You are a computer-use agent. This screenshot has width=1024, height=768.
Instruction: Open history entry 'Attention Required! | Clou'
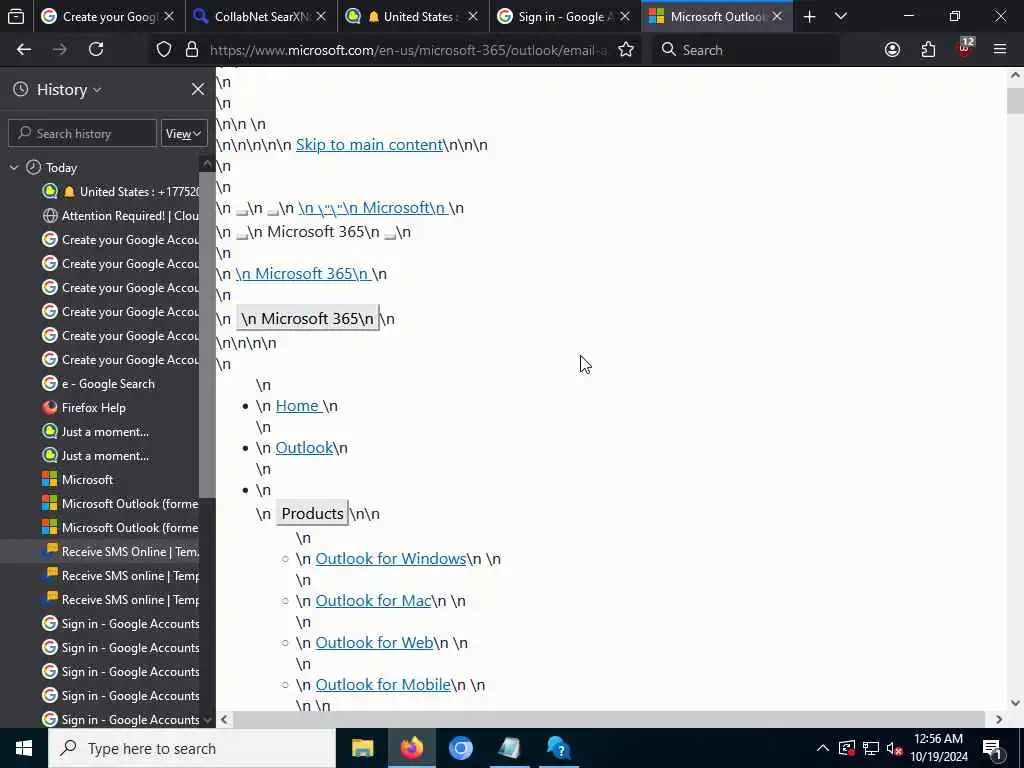click(x=120, y=216)
